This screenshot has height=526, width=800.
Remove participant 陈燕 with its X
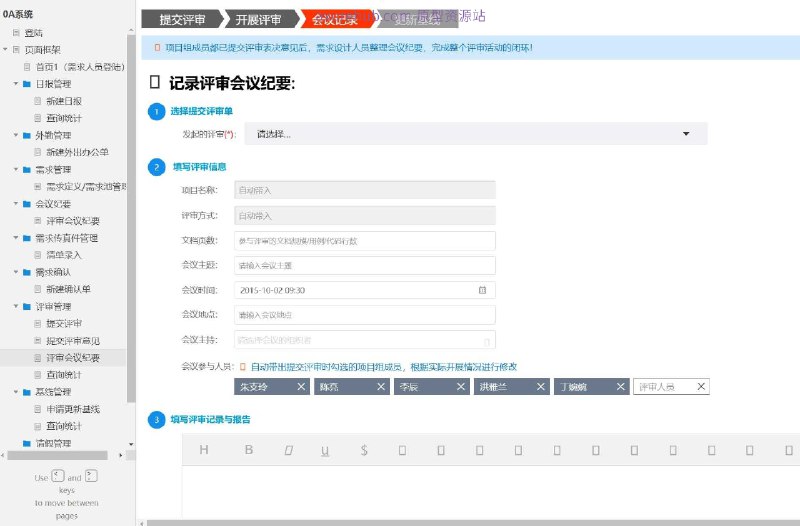pyautogui.click(x=381, y=387)
